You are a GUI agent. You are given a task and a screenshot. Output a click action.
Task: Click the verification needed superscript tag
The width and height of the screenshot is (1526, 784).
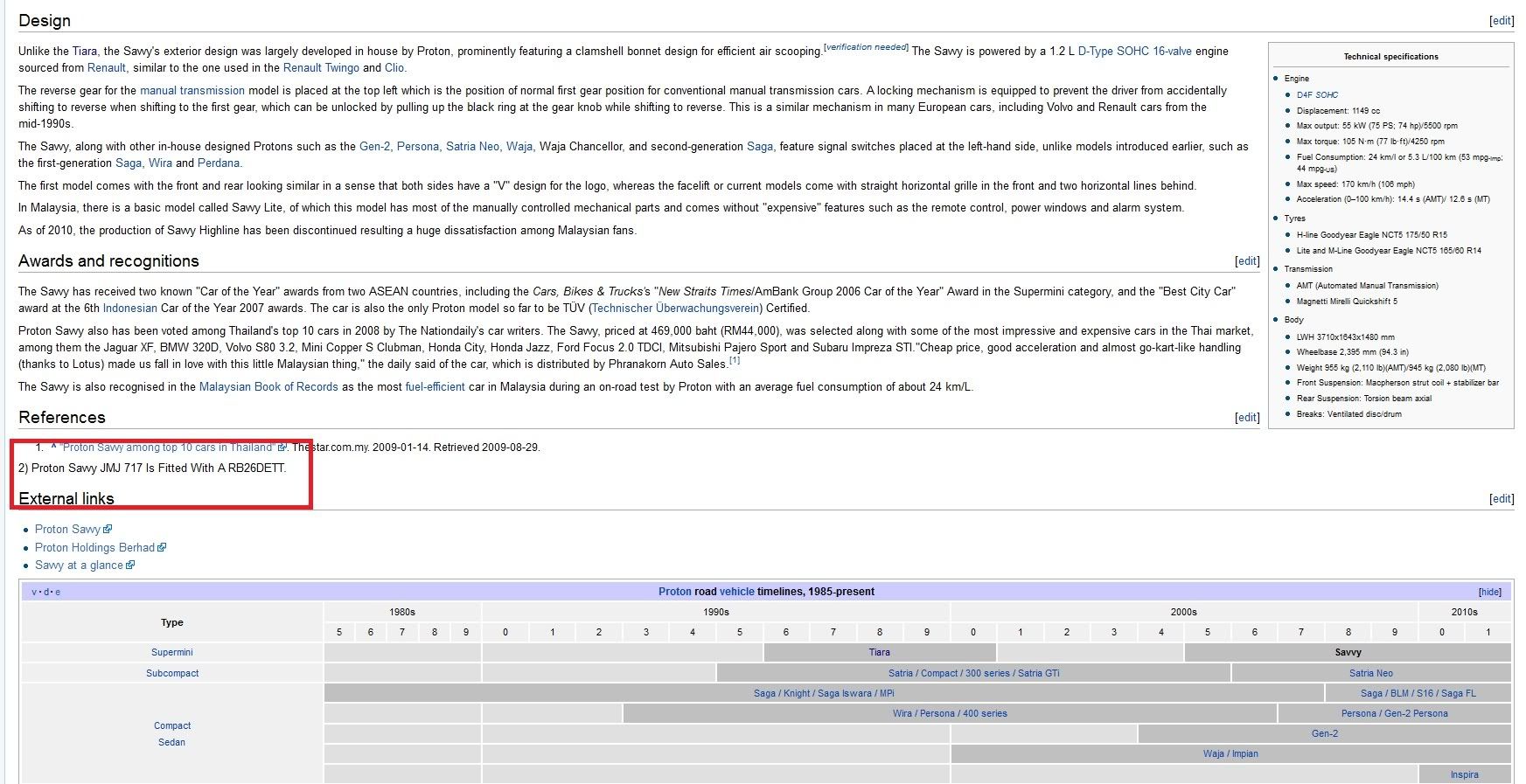866,47
